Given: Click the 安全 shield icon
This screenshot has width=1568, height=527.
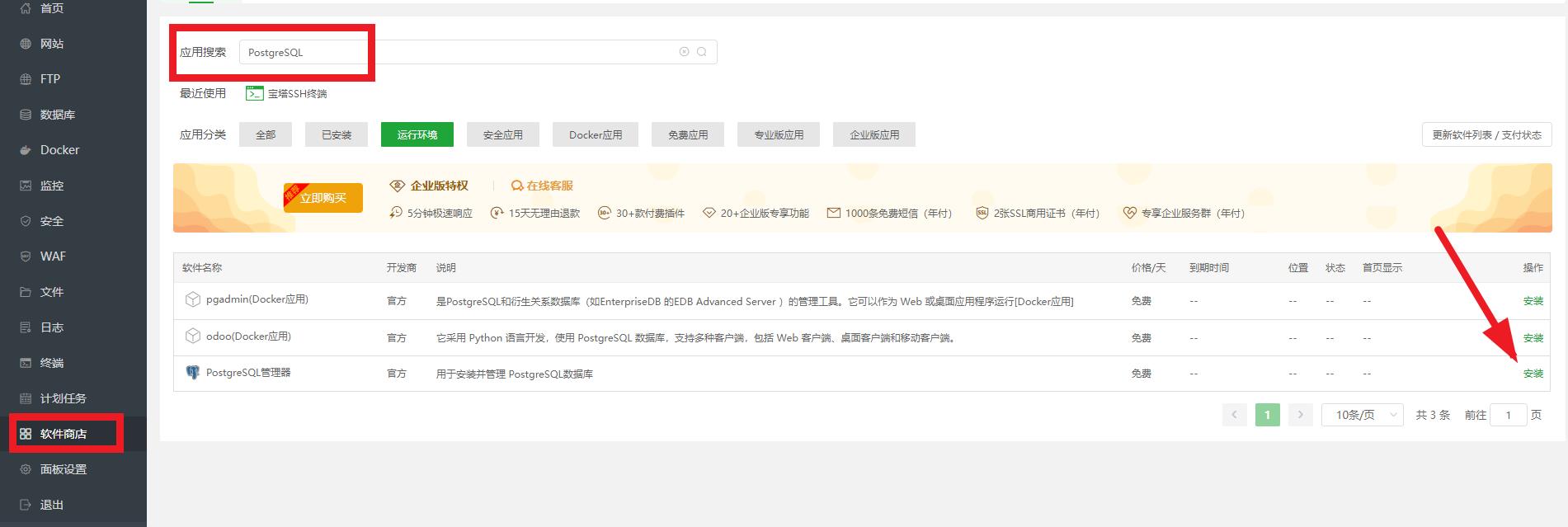Looking at the screenshot, I should coord(26,221).
